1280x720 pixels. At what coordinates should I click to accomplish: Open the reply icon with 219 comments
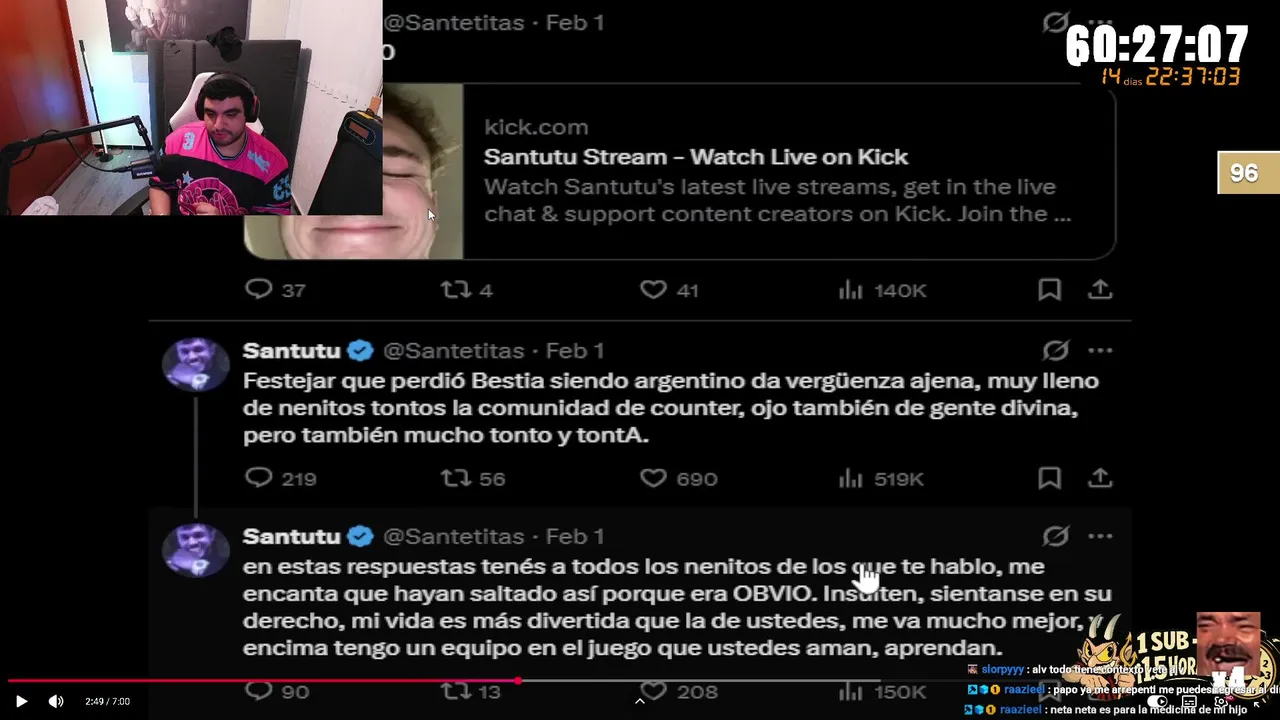[259, 478]
